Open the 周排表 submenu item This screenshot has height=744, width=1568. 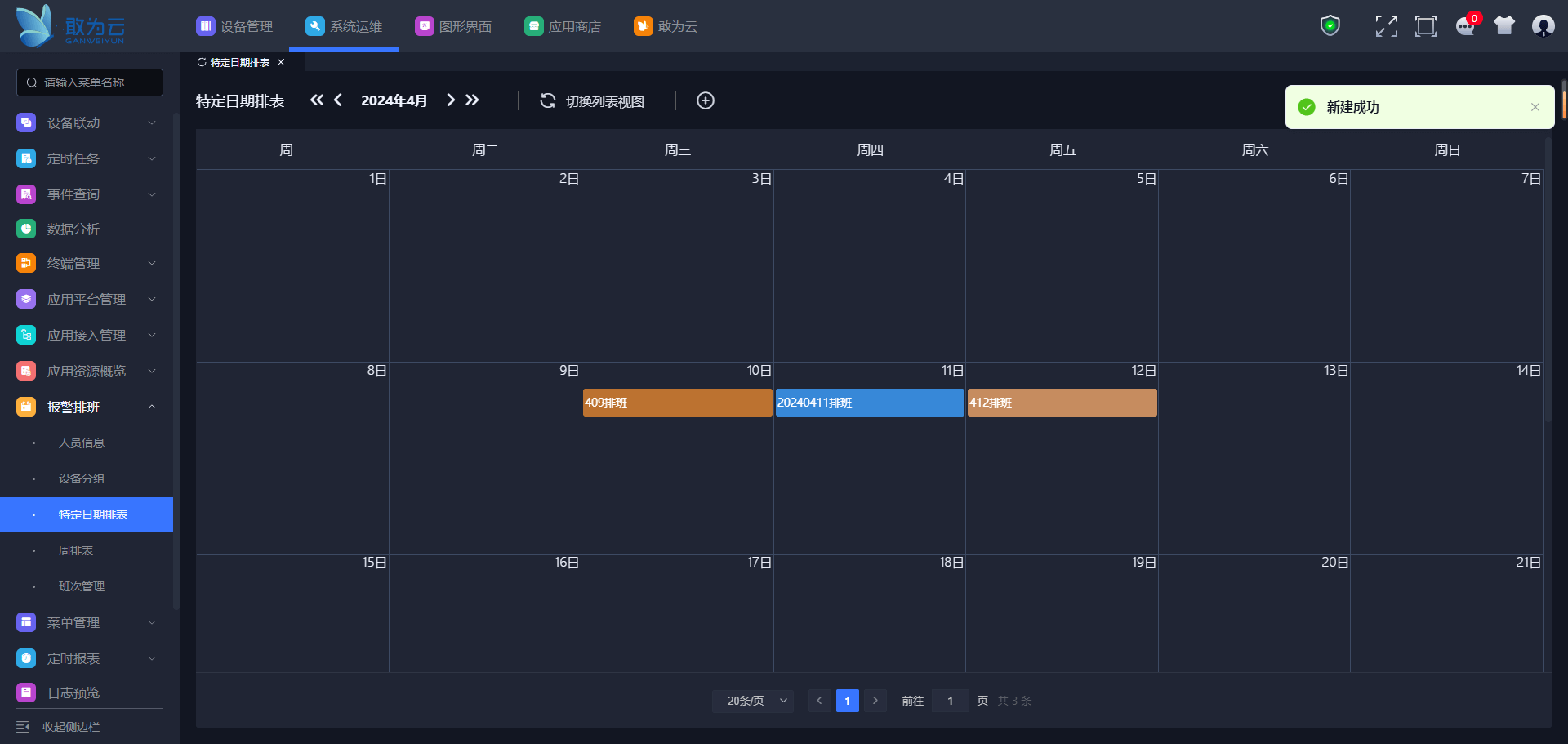[76, 550]
